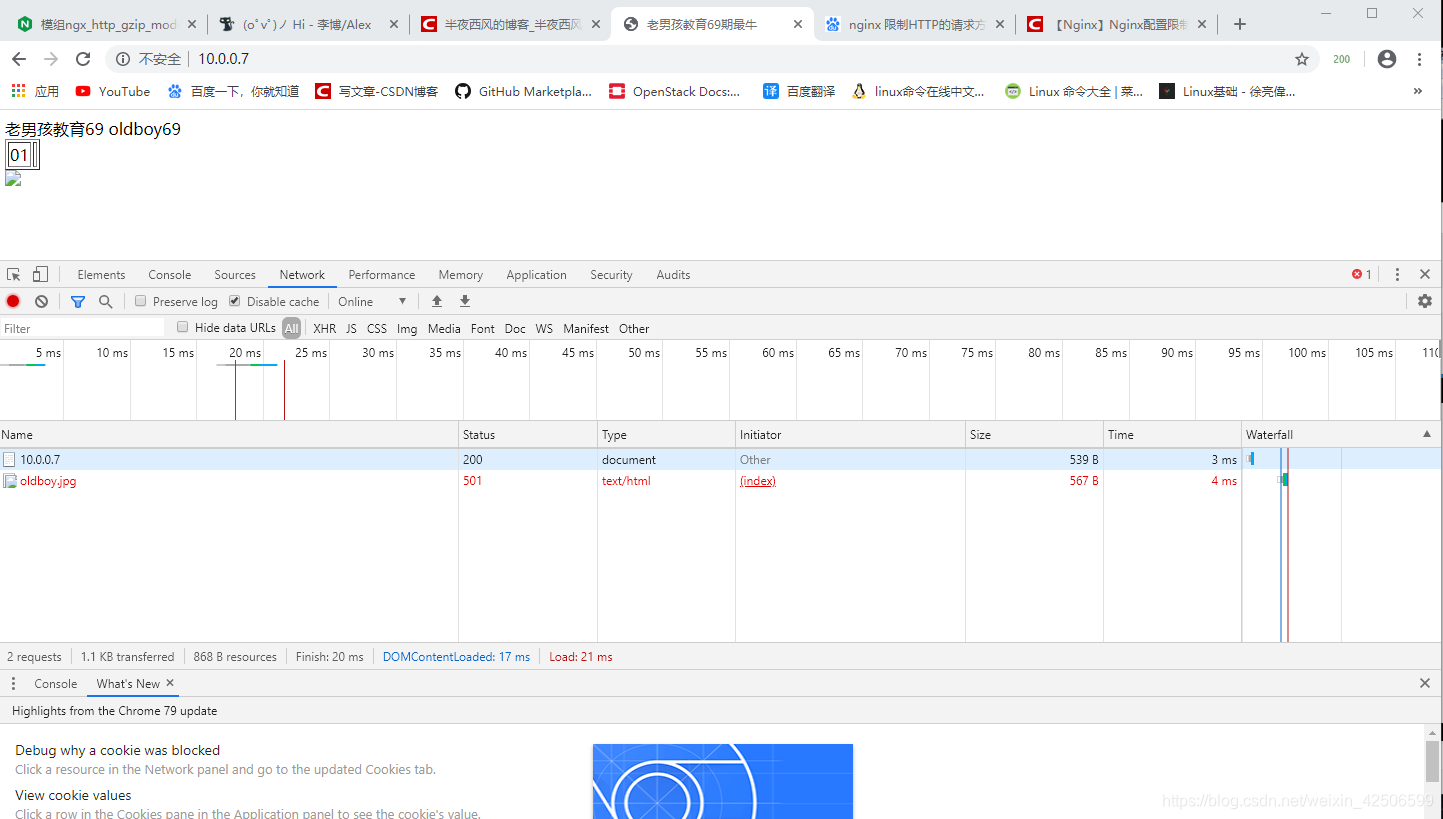
Task: Close the What's New drawer tab
Action: click(170, 683)
